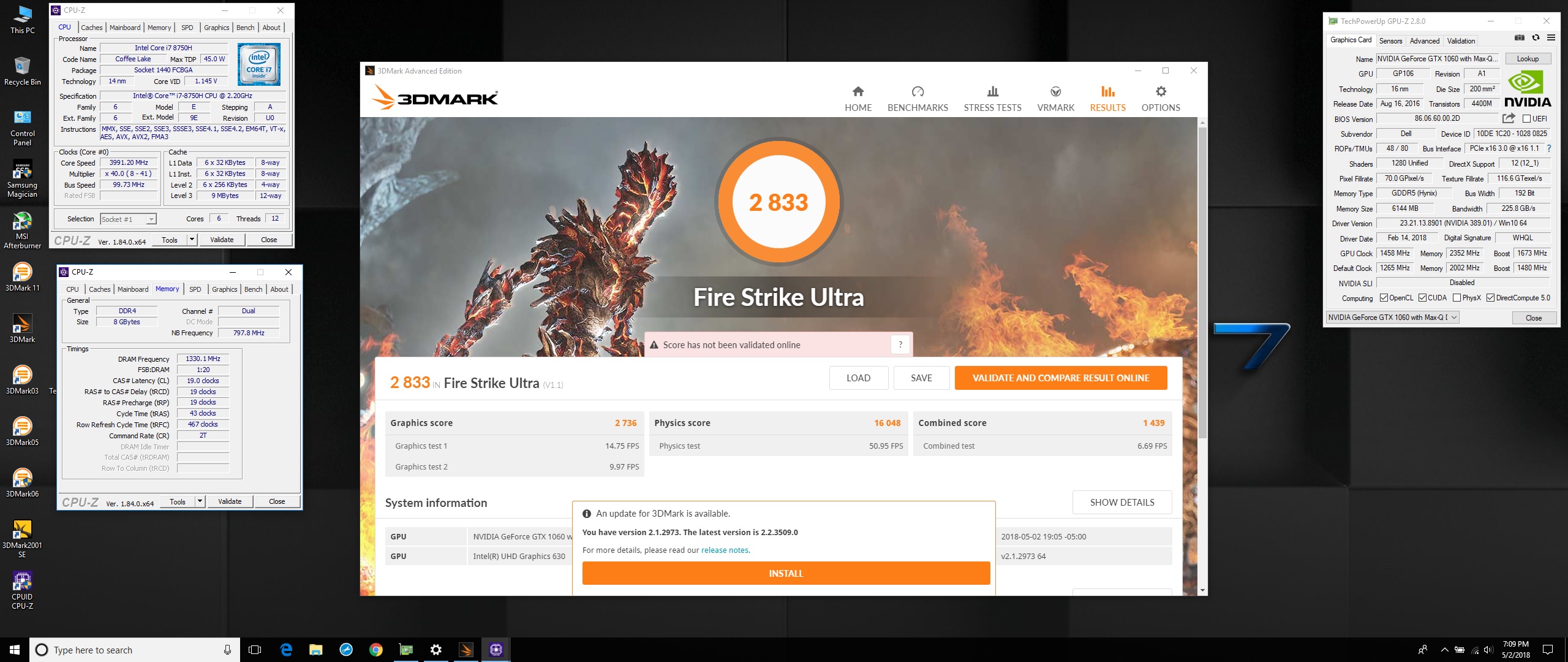This screenshot has height=662, width=1568.
Task: Open 3DMark 11 desktop shortcut
Action: click(23, 277)
